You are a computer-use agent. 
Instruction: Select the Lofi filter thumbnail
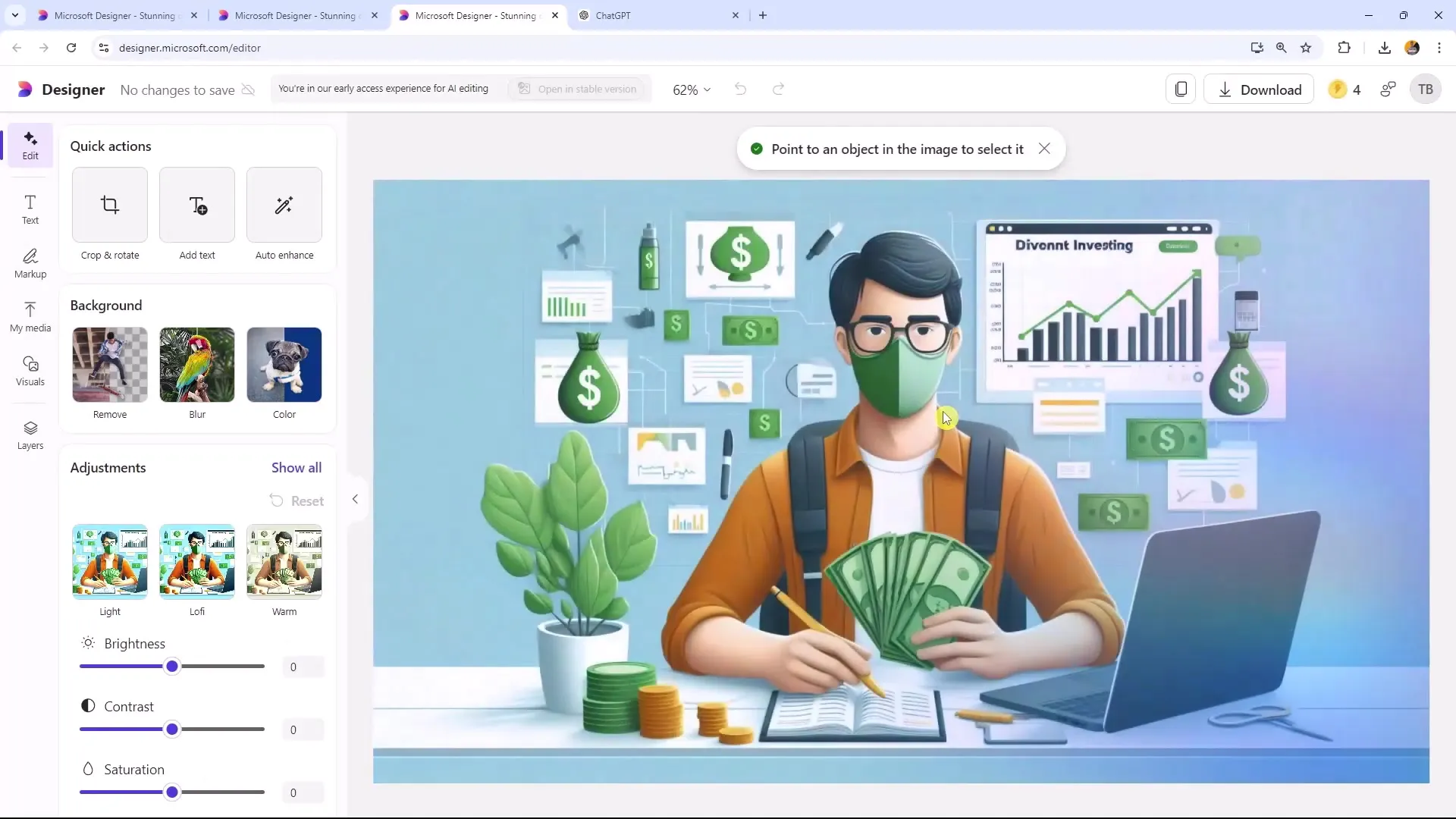coord(197,560)
